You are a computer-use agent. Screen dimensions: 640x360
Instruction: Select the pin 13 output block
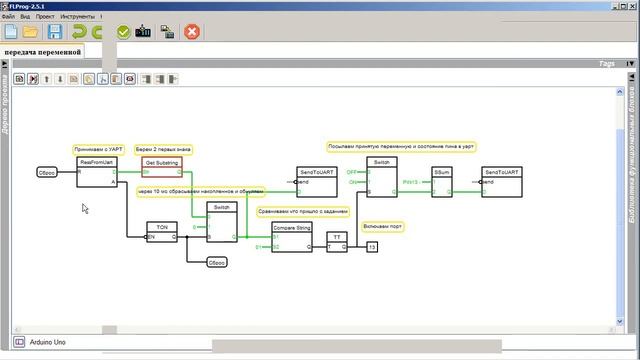(372, 247)
